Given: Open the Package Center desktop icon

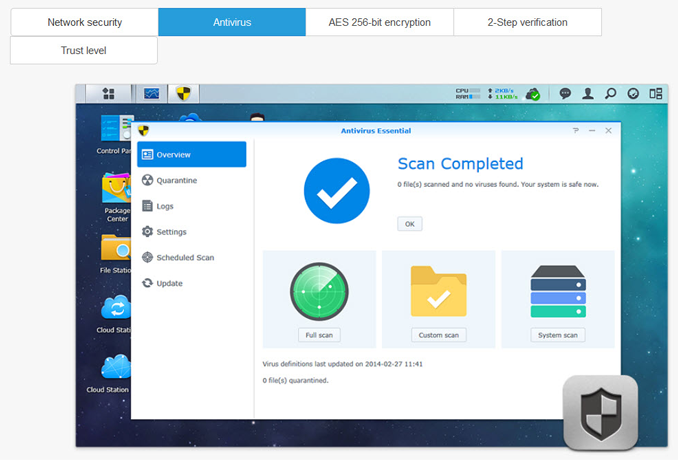Looking at the screenshot, I should click(117, 198).
